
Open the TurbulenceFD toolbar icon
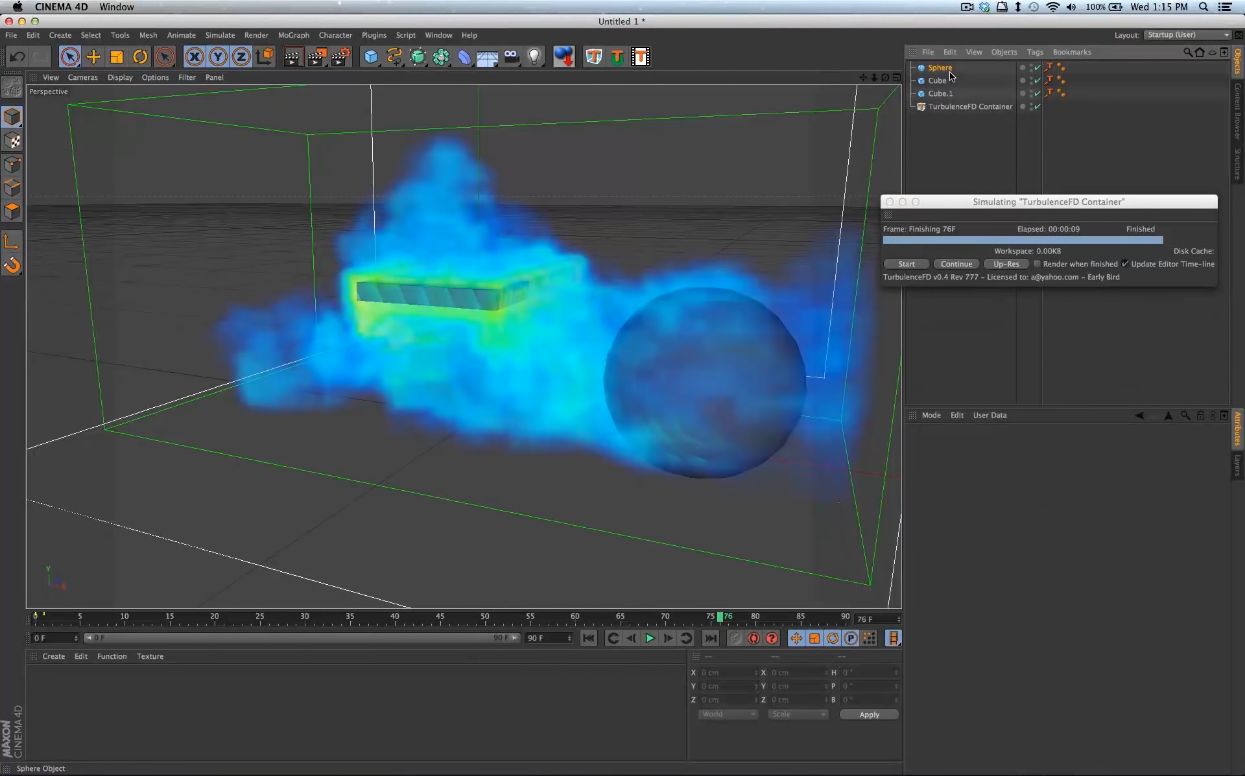(594, 57)
